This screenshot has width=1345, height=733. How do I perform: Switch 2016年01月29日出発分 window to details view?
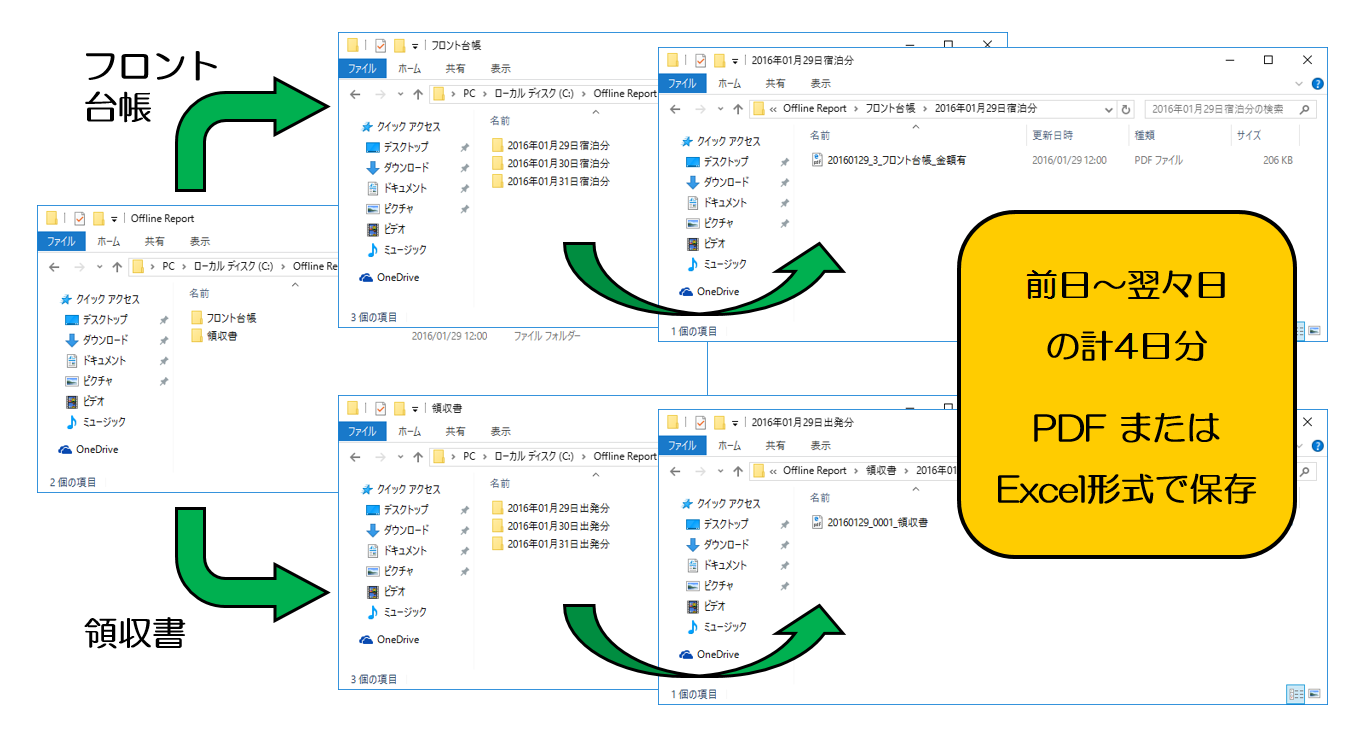click(1296, 694)
